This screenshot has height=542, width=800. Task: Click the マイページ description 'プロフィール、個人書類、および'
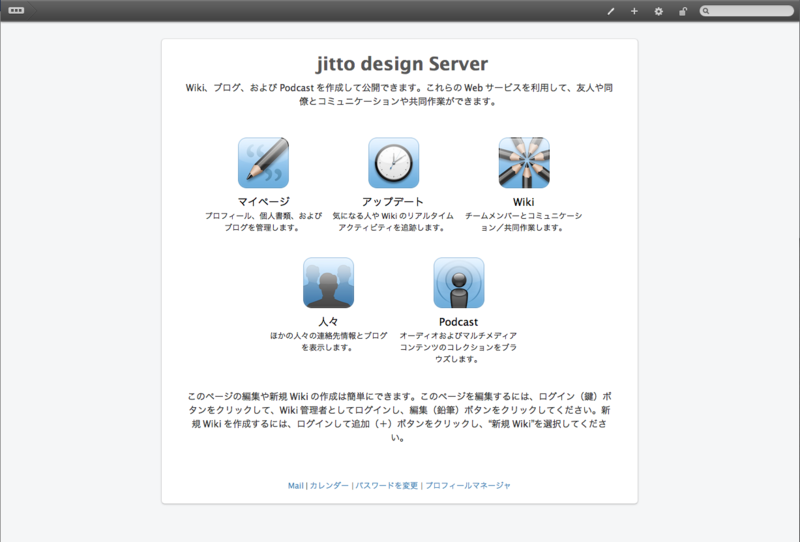[263, 216]
